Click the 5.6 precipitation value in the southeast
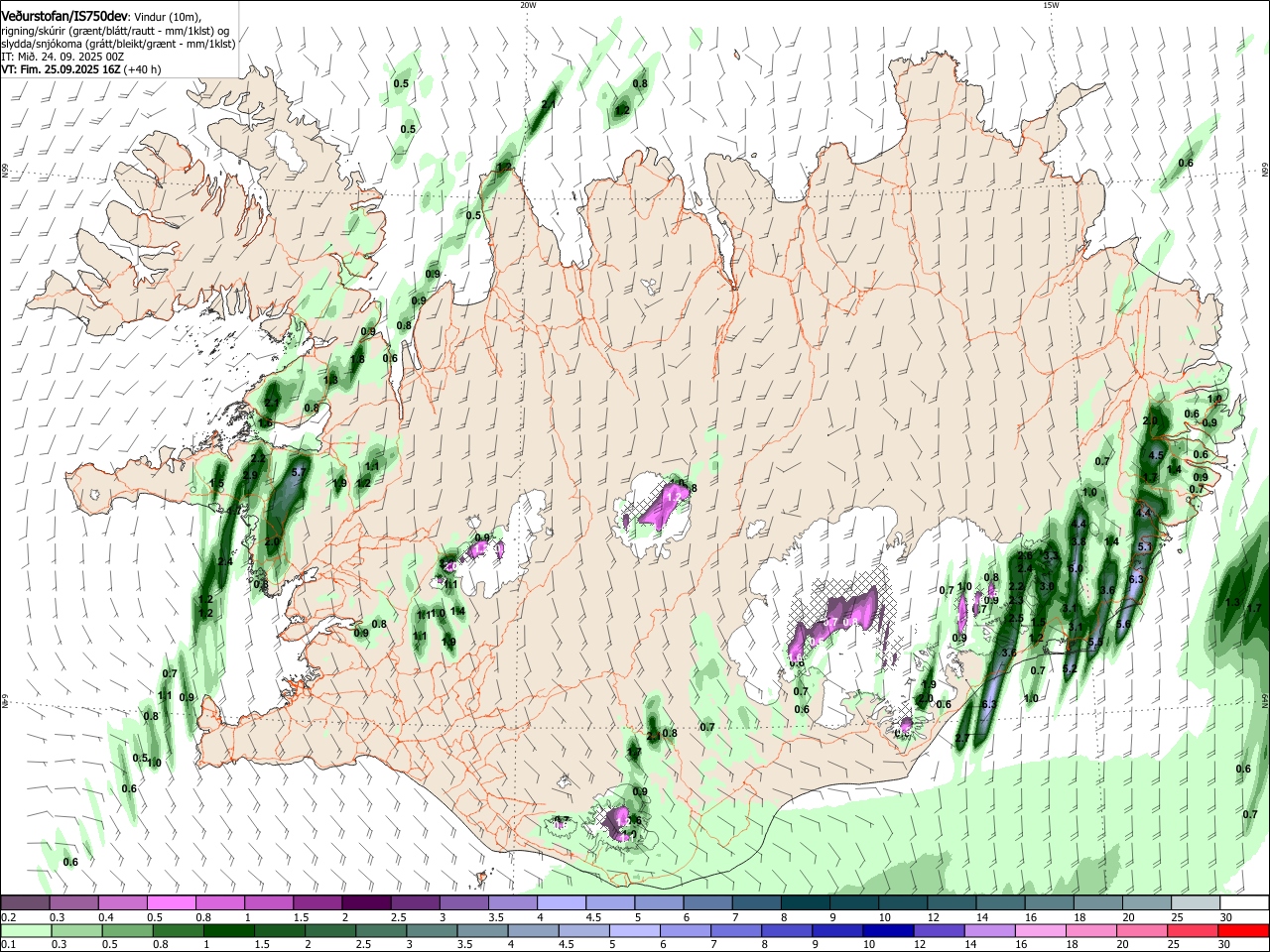 pyautogui.click(x=1123, y=625)
